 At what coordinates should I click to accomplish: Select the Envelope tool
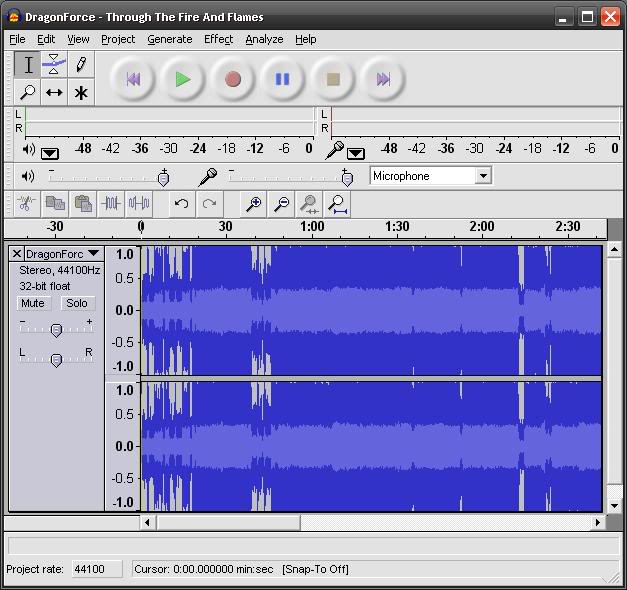coord(55,65)
